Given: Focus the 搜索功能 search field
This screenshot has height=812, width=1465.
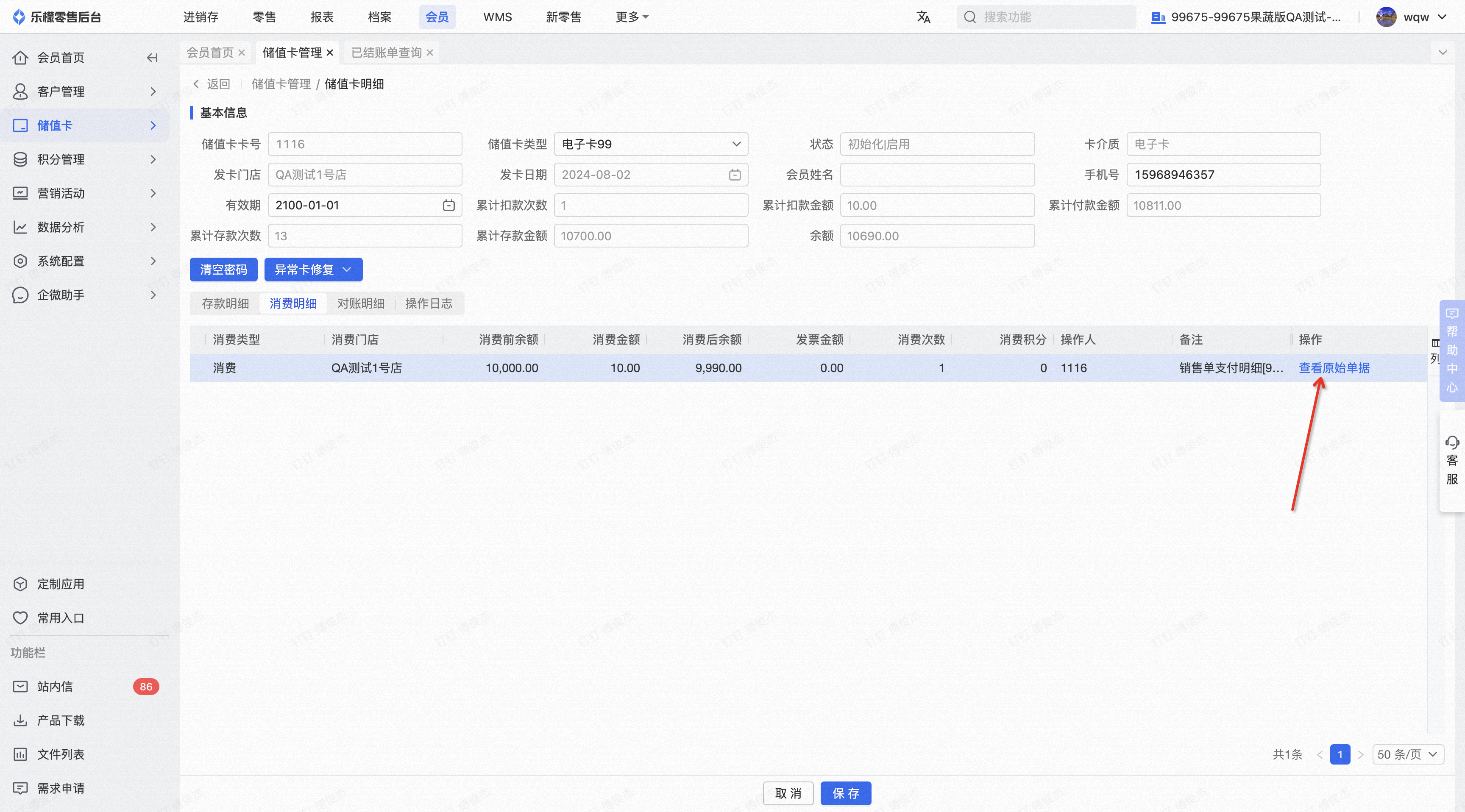Looking at the screenshot, I should click(1047, 17).
